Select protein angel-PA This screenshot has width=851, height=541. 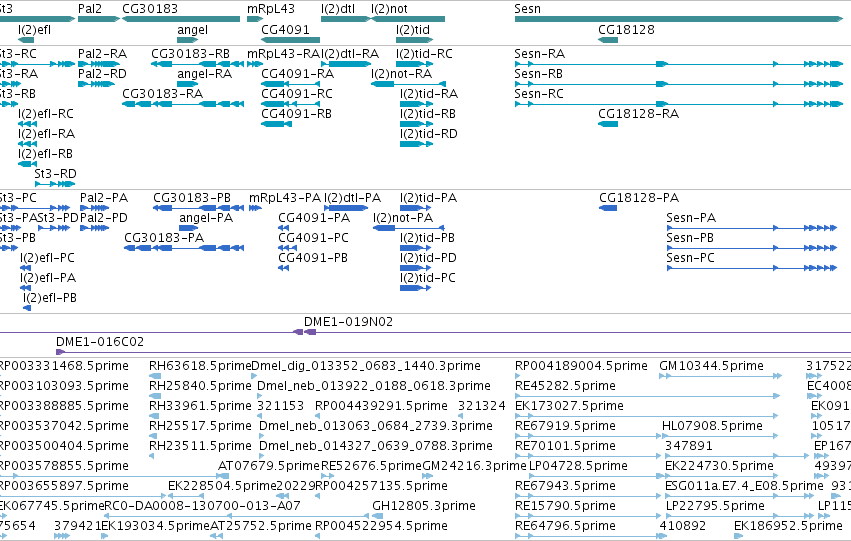(x=188, y=228)
